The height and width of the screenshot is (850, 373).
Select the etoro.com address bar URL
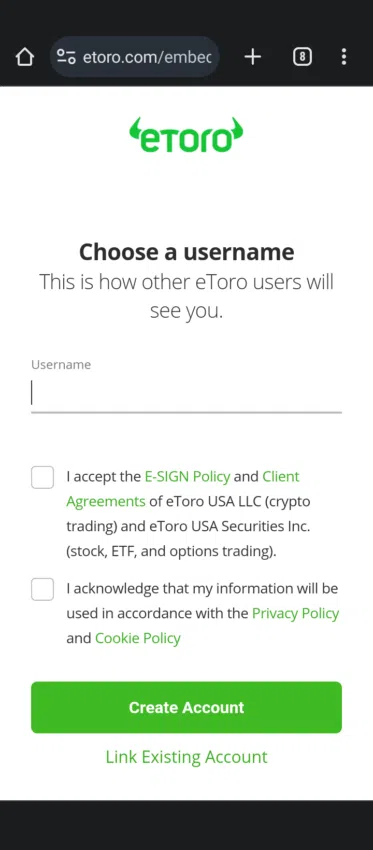[147, 56]
